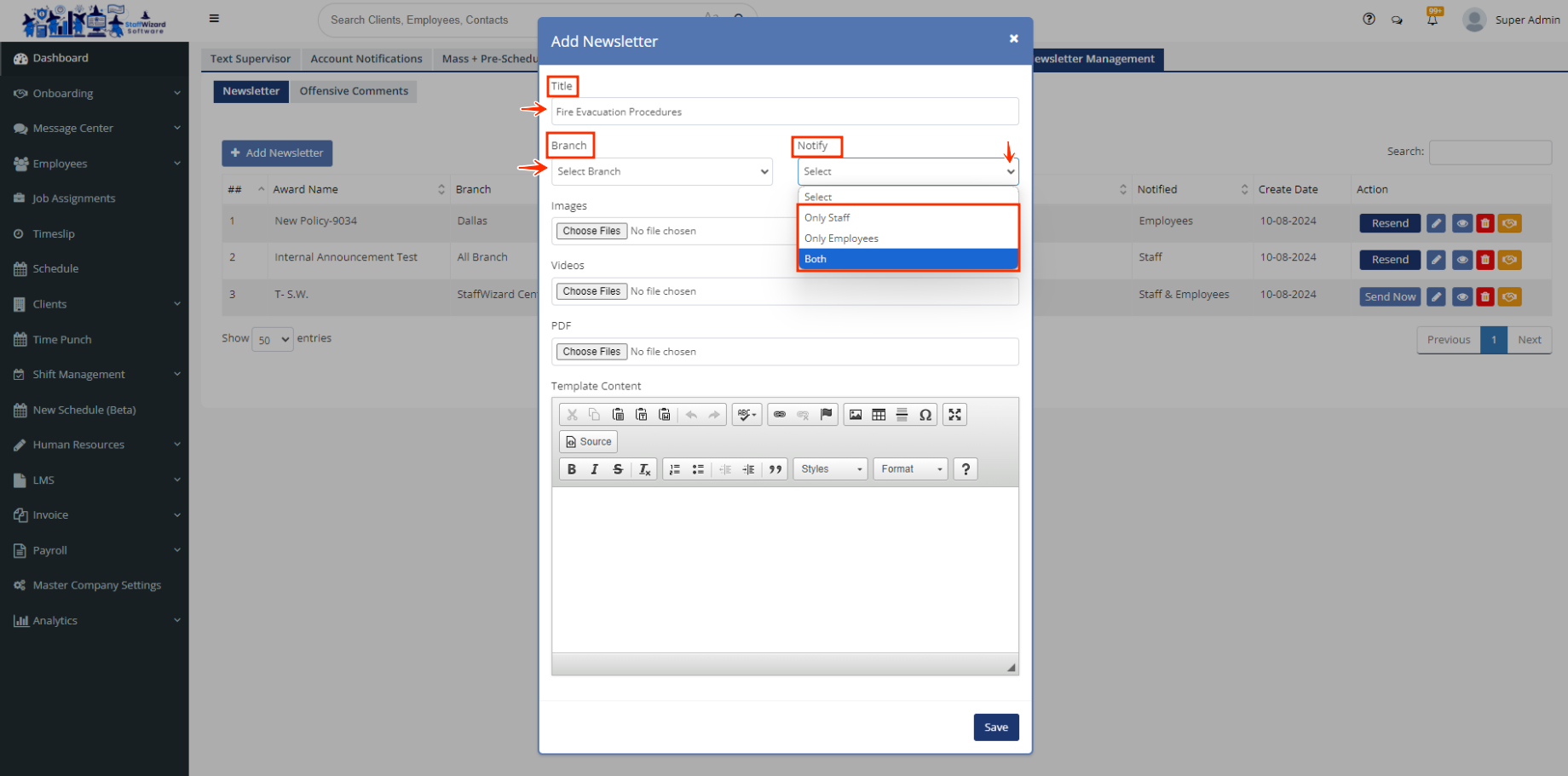
Task: Close the Add Newsletter dialog
Action: (x=1013, y=39)
